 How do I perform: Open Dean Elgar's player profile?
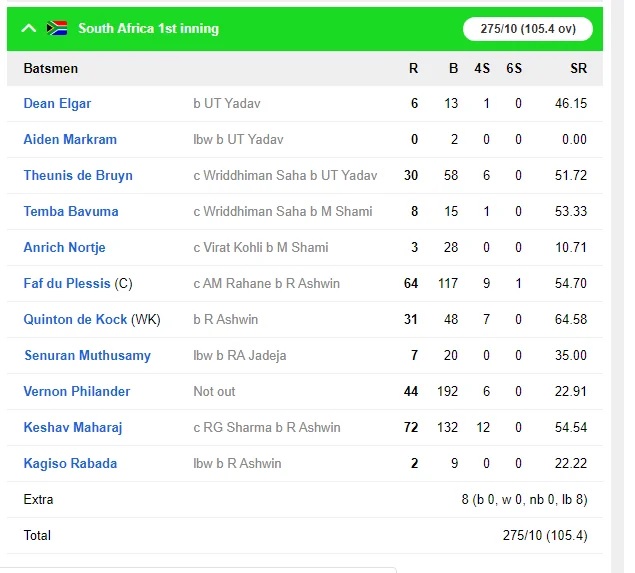[57, 103]
